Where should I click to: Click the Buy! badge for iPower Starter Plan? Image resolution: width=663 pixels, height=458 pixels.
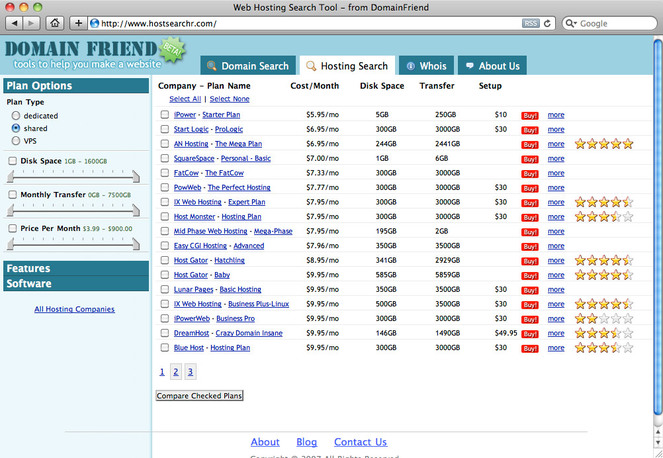pyautogui.click(x=529, y=115)
